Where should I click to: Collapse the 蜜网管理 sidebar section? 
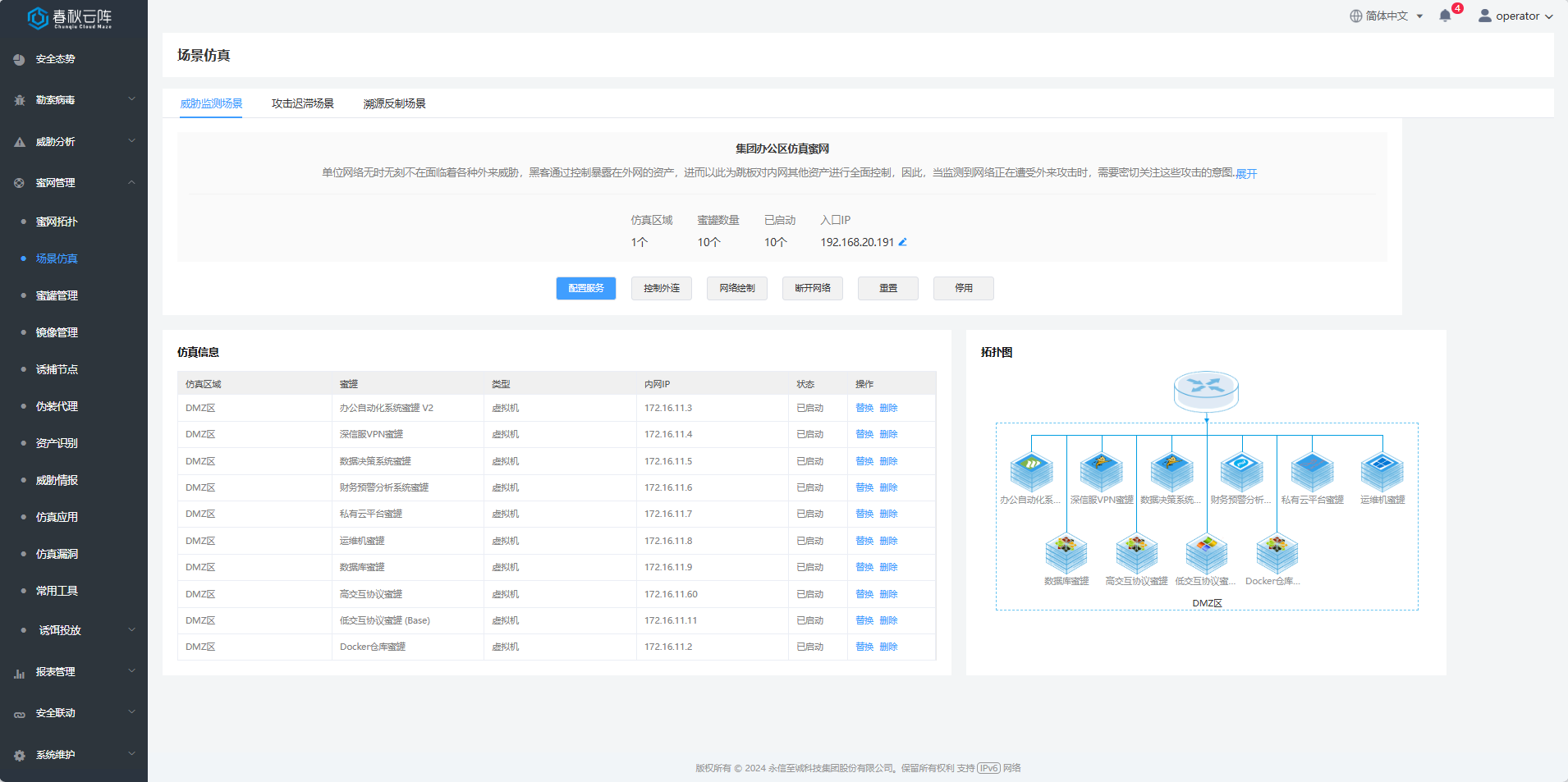(x=74, y=183)
